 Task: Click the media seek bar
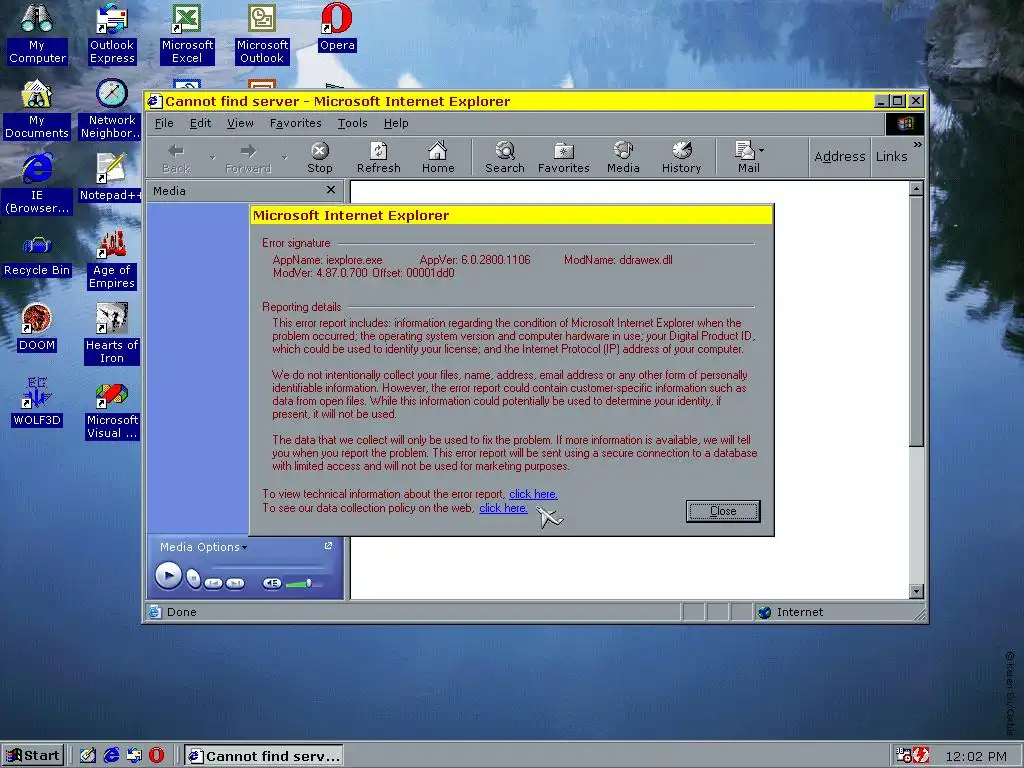(x=270, y=567)
